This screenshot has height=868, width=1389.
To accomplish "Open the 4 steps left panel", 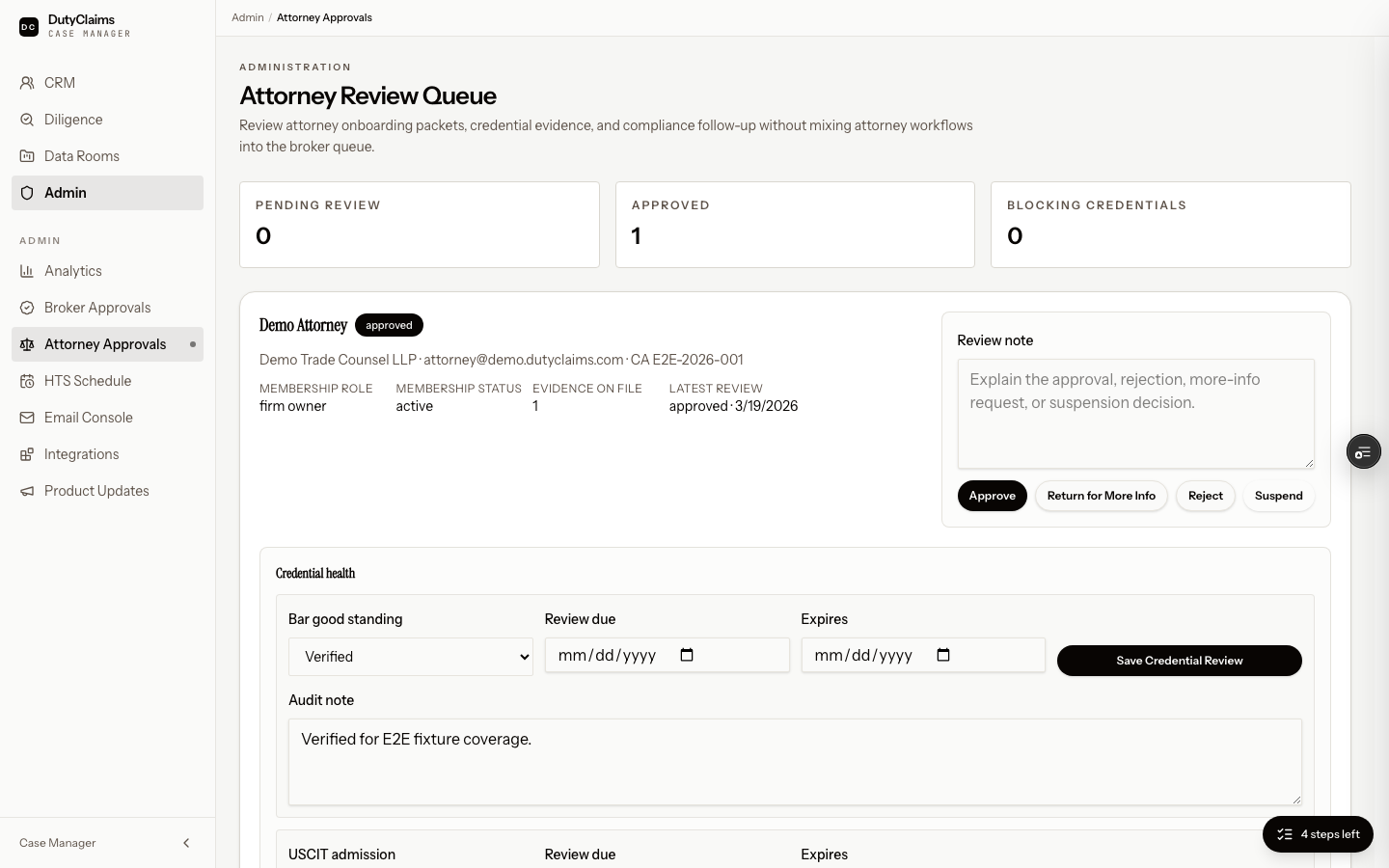I will [x=1318, y=834].
